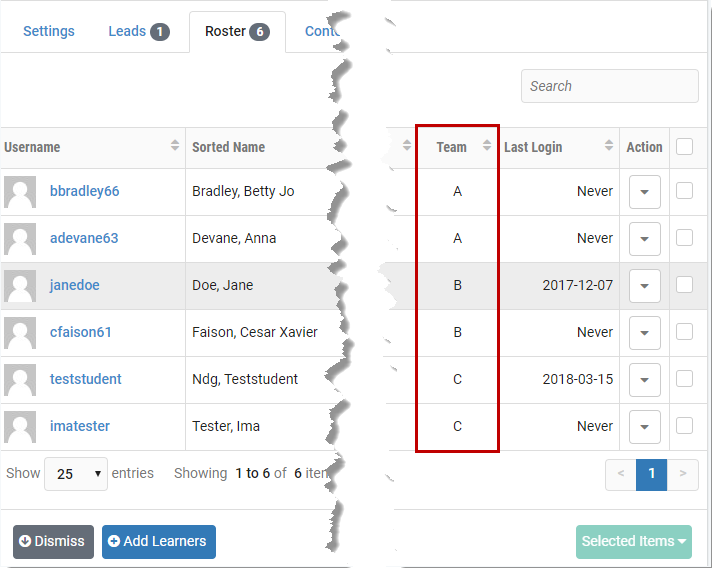Click avatar icon next to teststudent
The height and width of the screenshot is (568, 712).
(20, 380)
